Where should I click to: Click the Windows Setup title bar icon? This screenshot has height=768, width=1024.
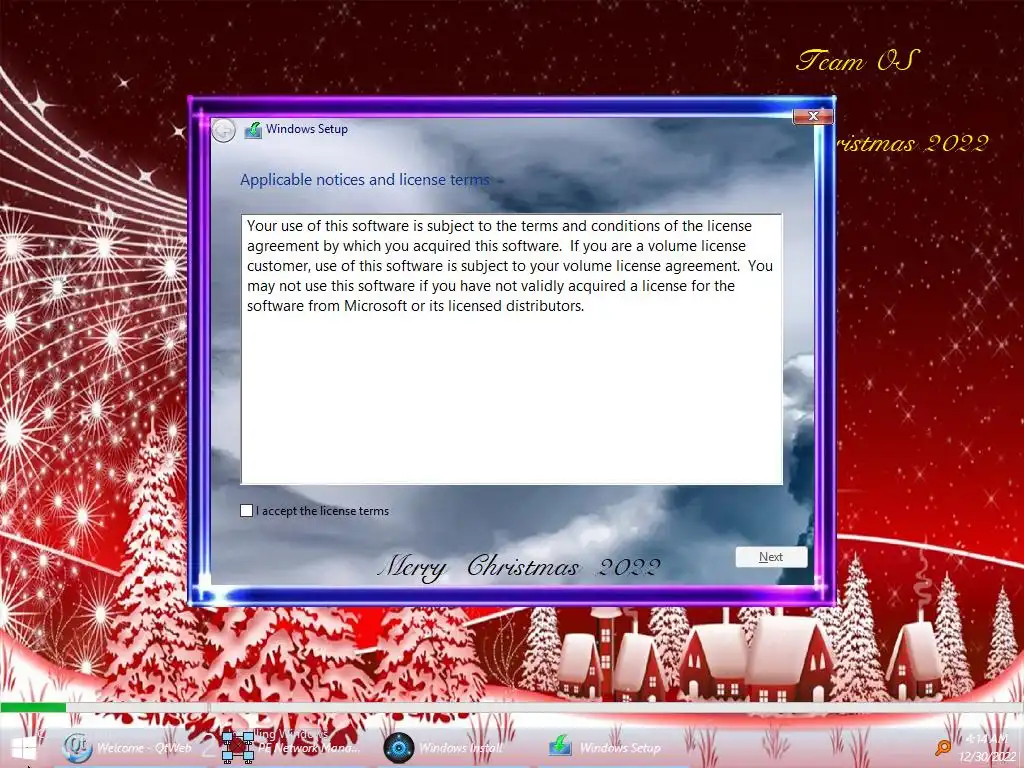click(x=253, y=130)
